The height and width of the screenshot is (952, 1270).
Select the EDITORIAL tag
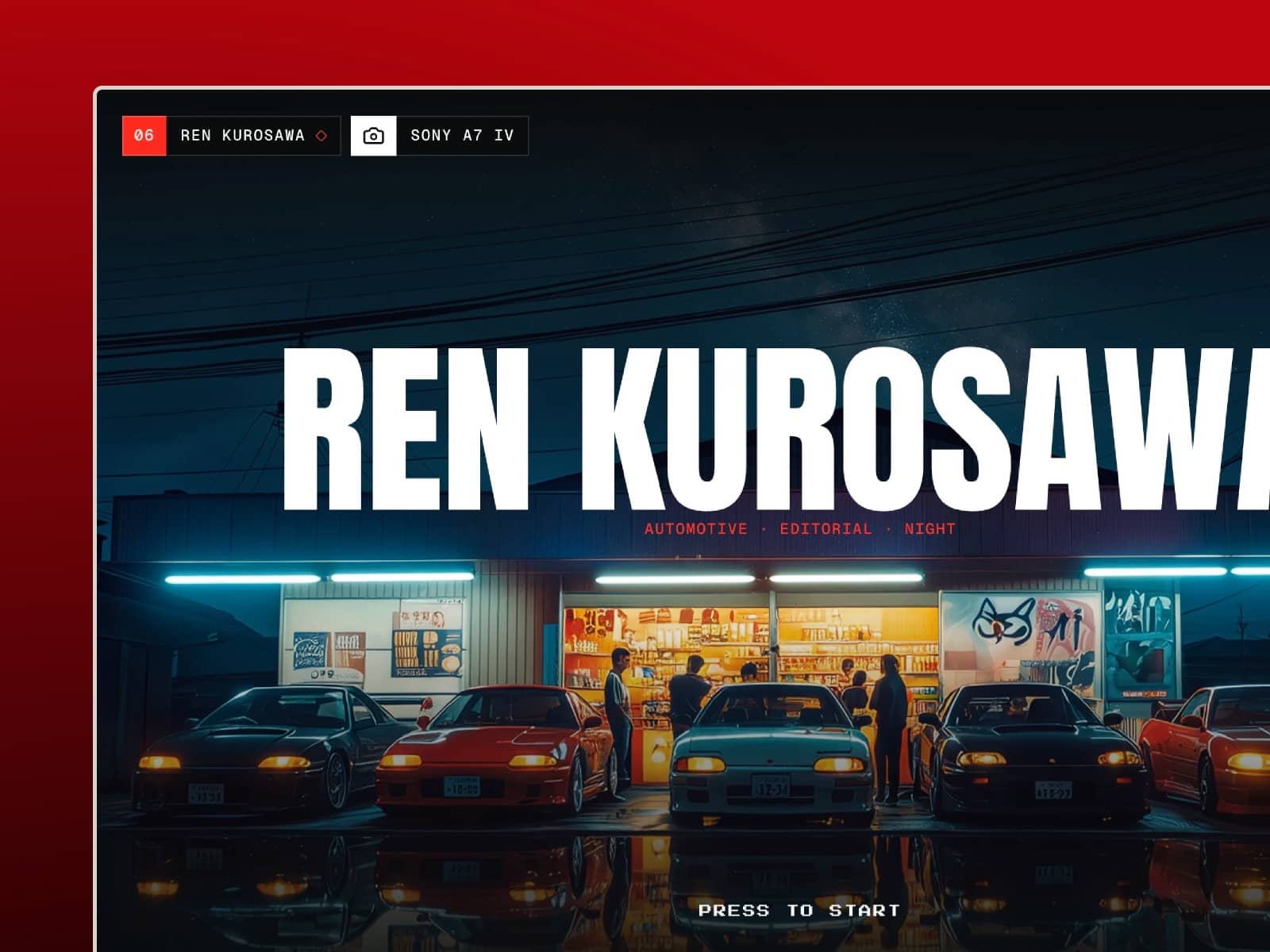825,528
